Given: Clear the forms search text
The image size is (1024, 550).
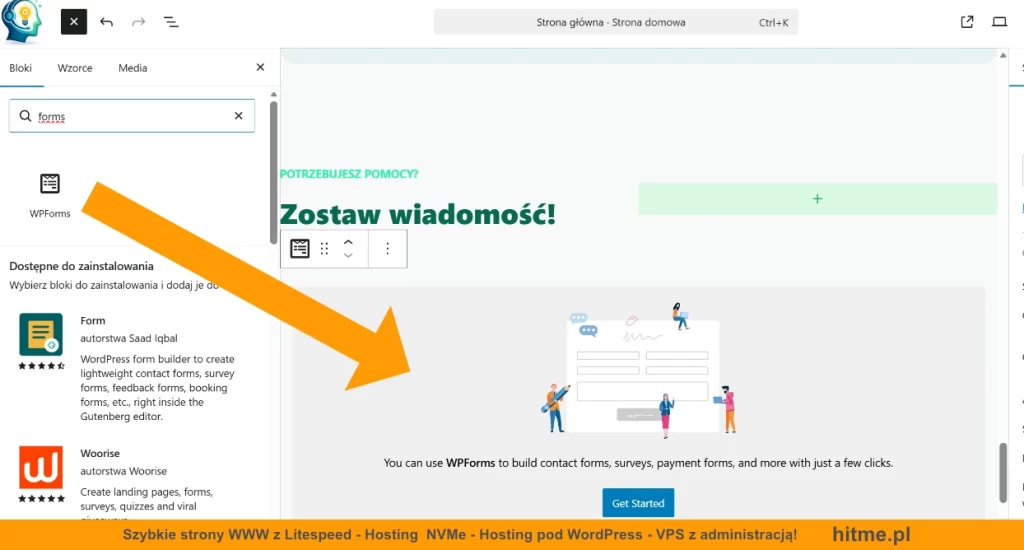Looking at the screenshot, I should point(238,116).
